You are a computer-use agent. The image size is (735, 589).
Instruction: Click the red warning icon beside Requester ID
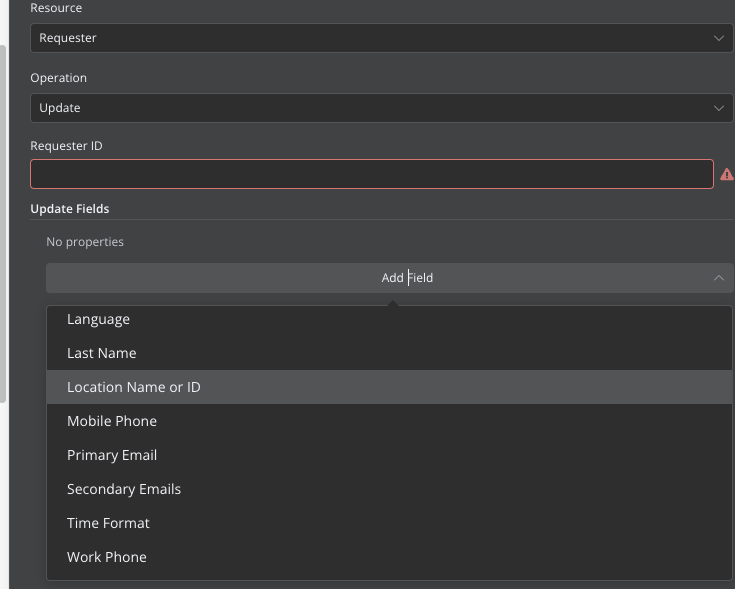[x=727, y=174]
